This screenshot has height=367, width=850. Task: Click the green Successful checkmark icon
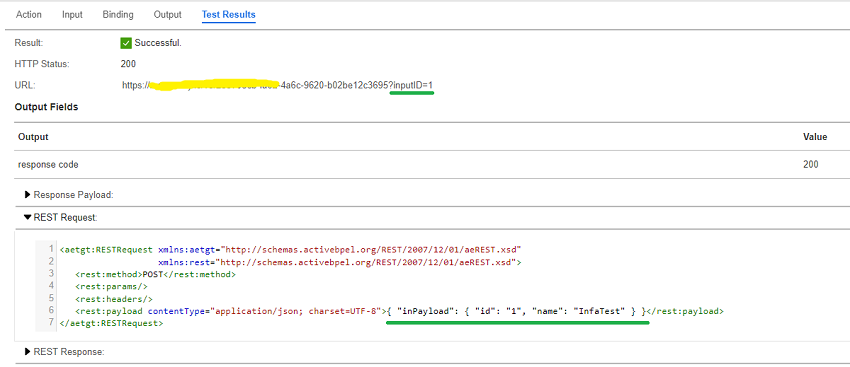pyautogui.click(x=126, y=43)
